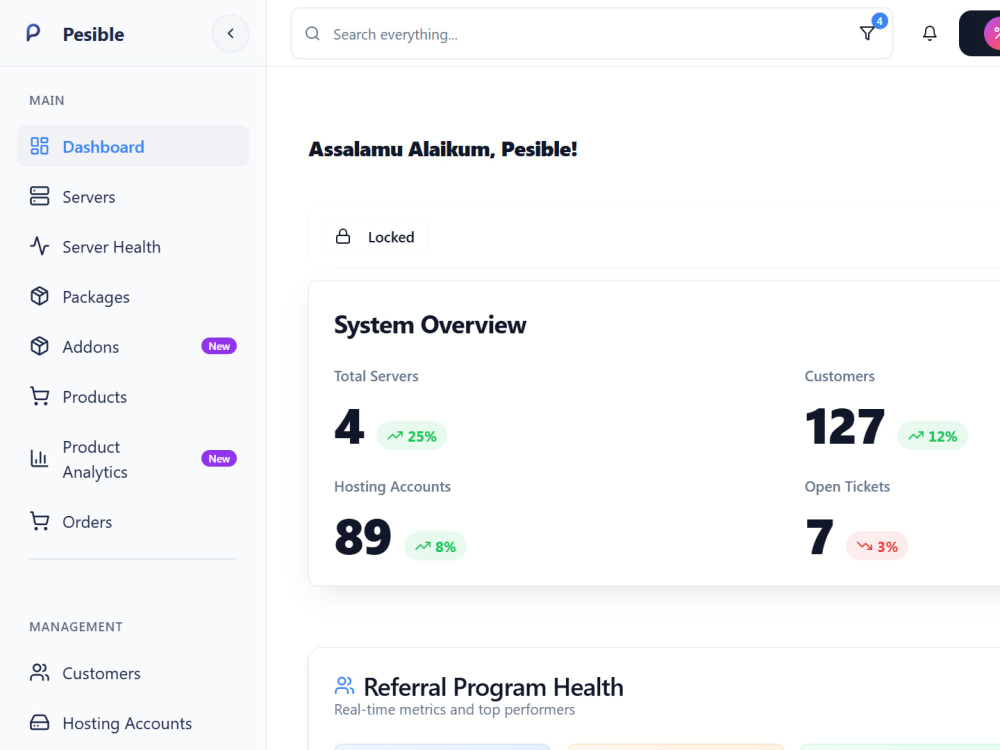
Task: Click the Addons box icon
Action: (x=40, y=346)
